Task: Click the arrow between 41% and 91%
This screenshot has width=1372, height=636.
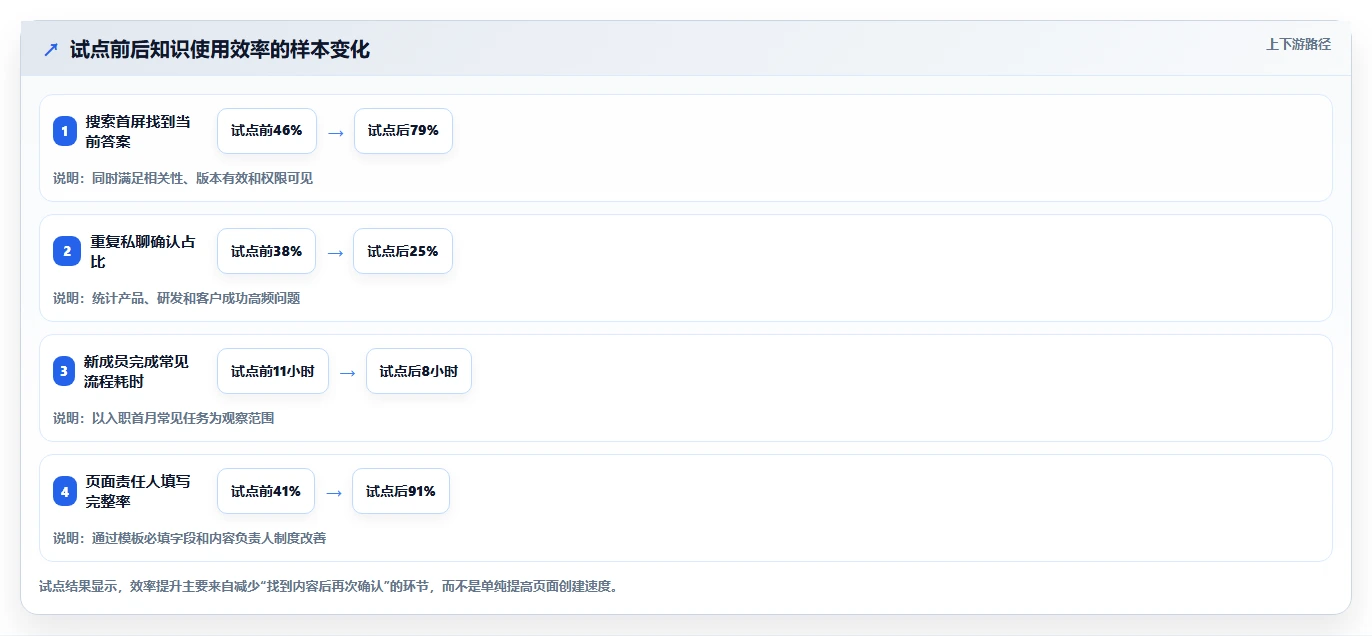Action: [334, 492]
